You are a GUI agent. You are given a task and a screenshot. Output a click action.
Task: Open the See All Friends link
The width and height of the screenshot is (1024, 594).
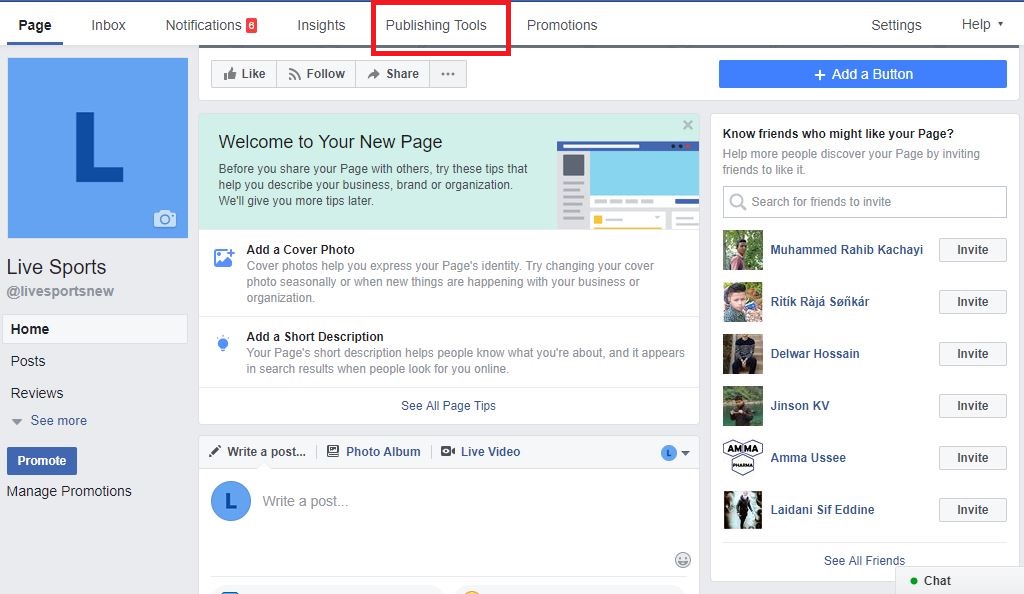(864, 561)
